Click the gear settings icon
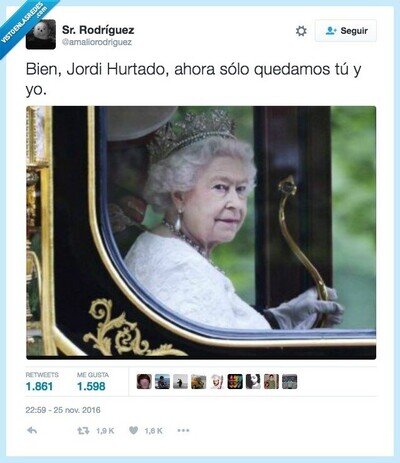 click(301, 31)
